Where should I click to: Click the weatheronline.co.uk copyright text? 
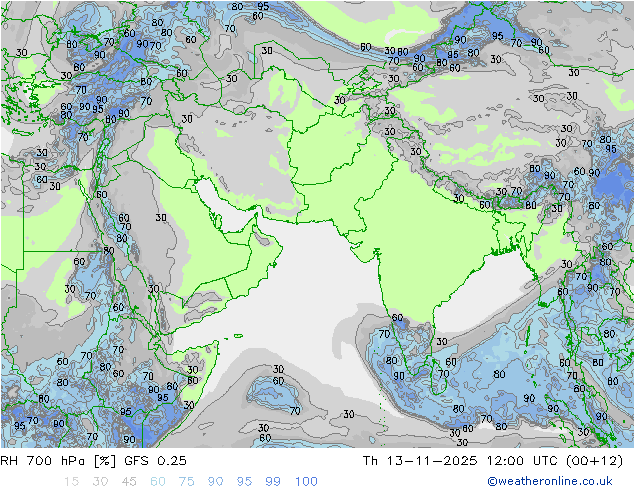(x=549, y=481)
